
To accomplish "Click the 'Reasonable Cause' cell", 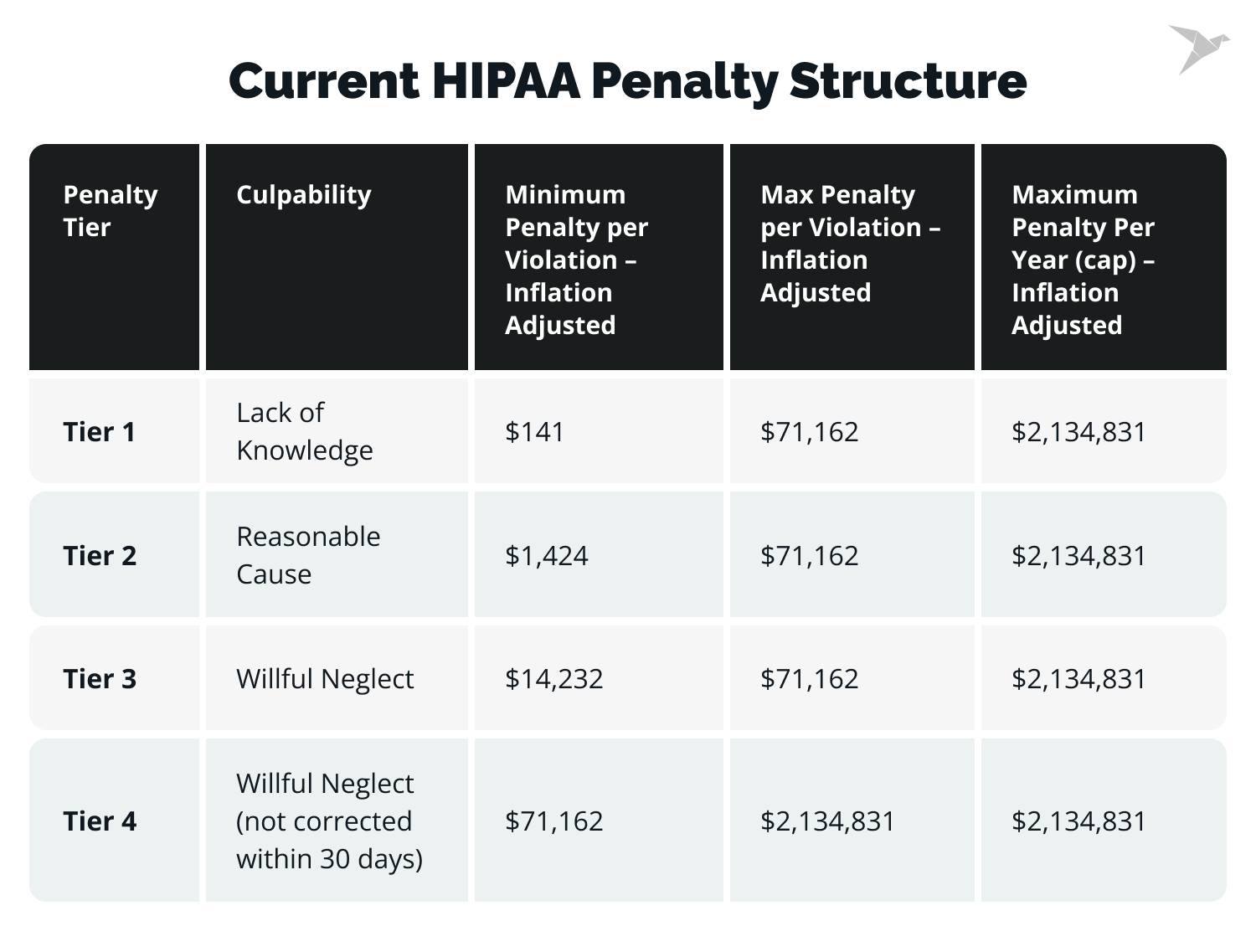I will tap(308, 555).
